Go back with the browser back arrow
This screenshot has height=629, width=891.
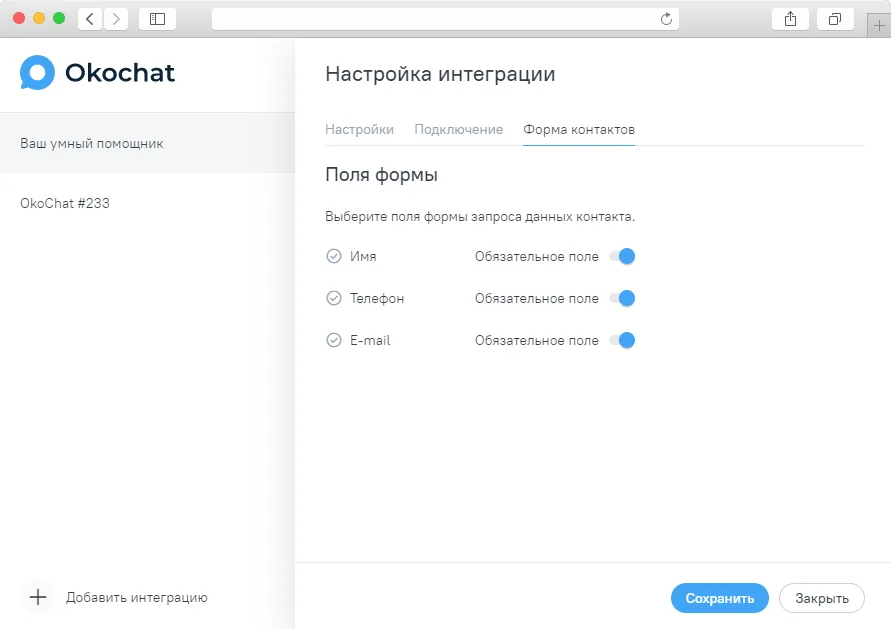pyautogui.click(x=90, y=19)
